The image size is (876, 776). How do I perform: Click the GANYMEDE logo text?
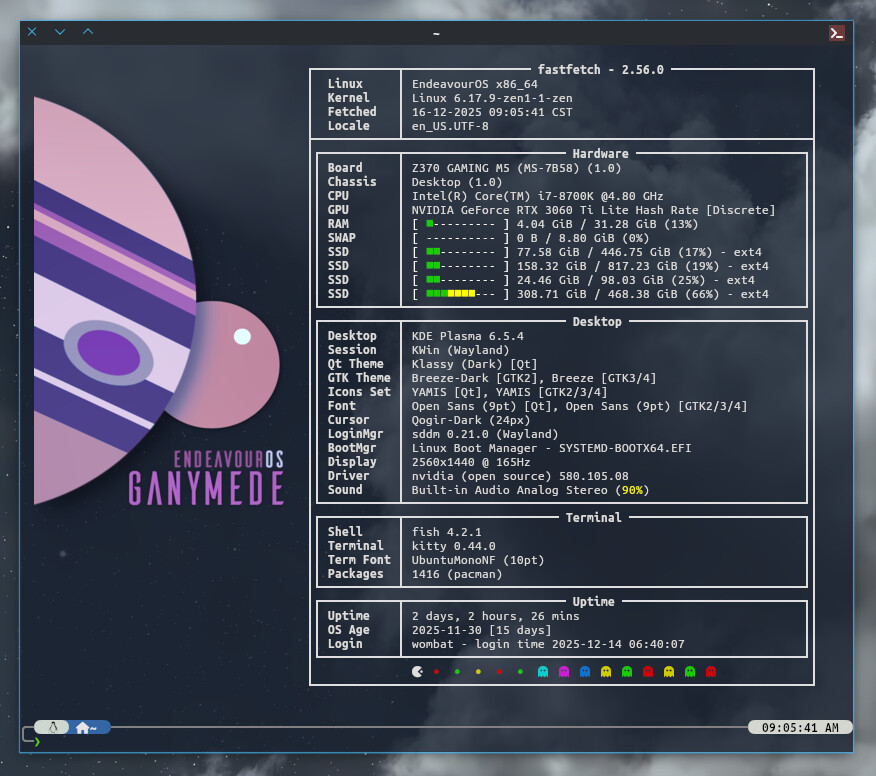(206, 489)
